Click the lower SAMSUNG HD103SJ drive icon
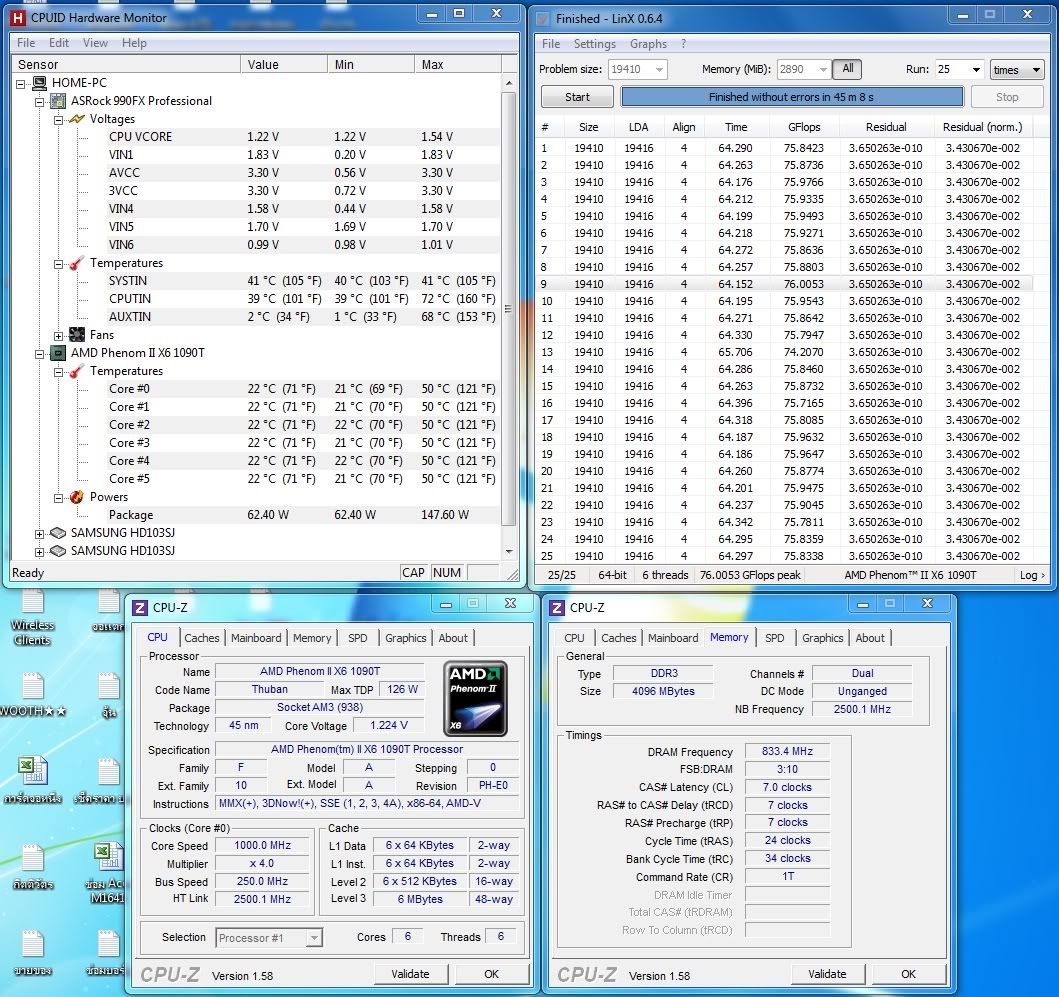This screenshot has height=997, width=1059. [59, 551]
